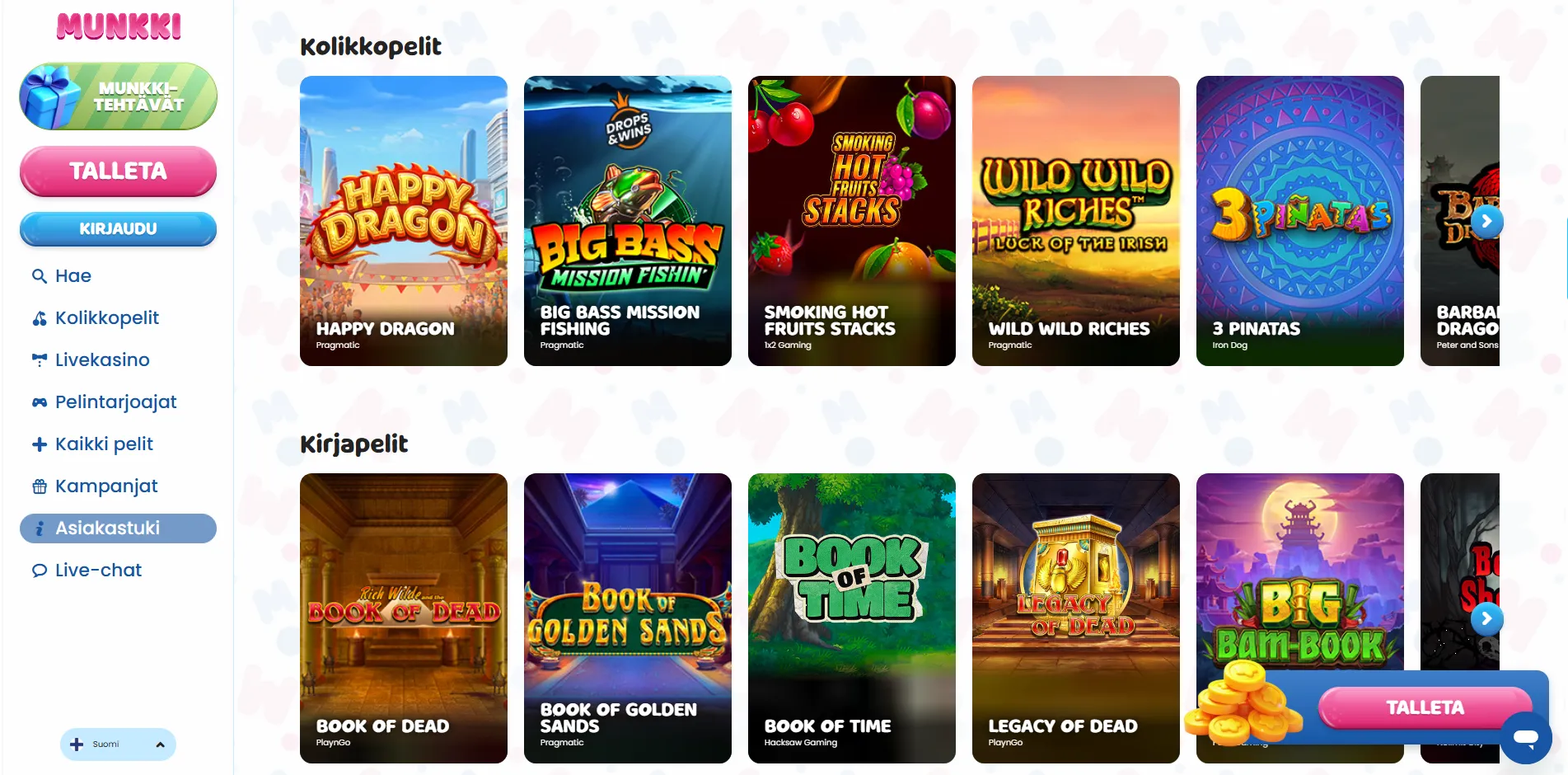Go to Kolikkopelit in sidebar
1568x775 pixels.
106,318
